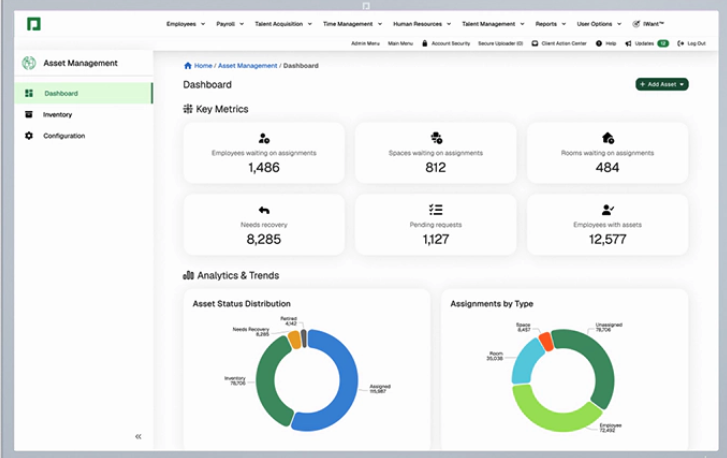Image resolution: width=727 pixels, height=458 pixels.
Task: Click the Analytics & Trends chart icon
Action: tap(188, 275)
